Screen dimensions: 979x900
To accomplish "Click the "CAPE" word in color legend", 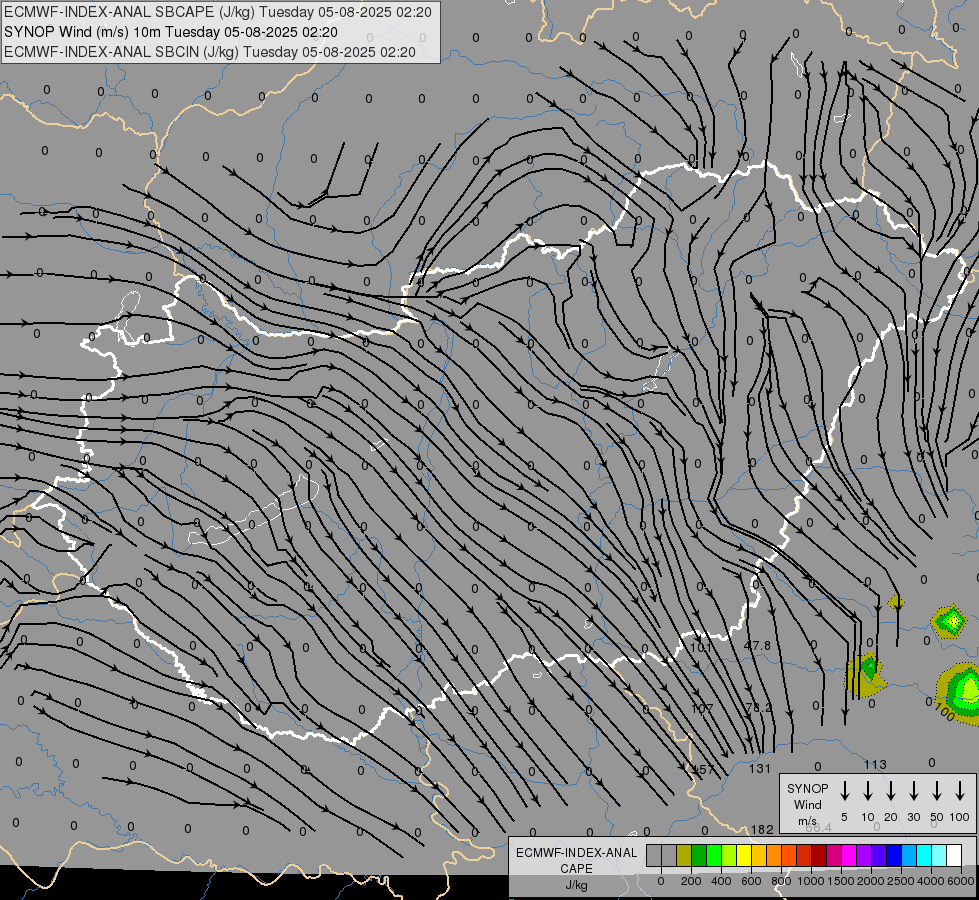I will coord(576,869).
